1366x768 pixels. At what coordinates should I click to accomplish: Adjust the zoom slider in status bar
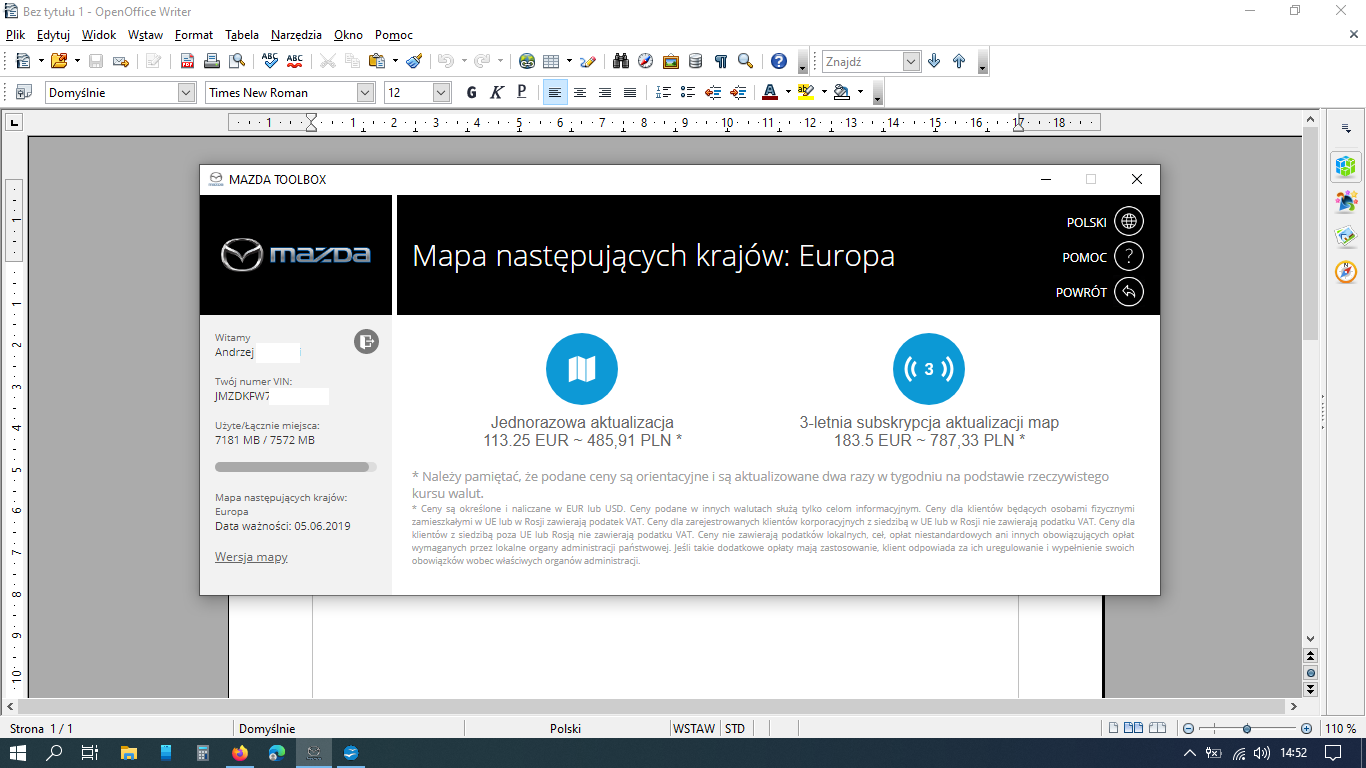(x=1246, y=728)
